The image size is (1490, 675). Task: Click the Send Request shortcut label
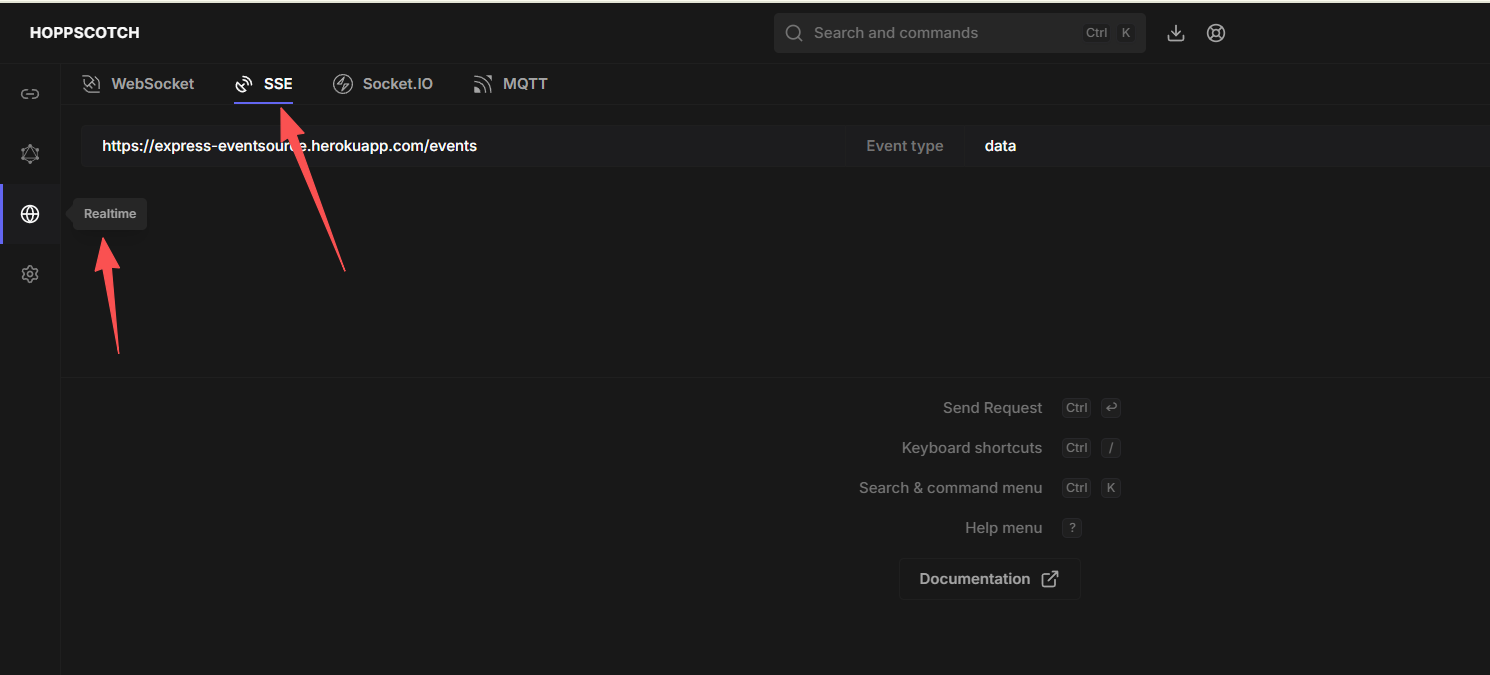pos(992,408)
